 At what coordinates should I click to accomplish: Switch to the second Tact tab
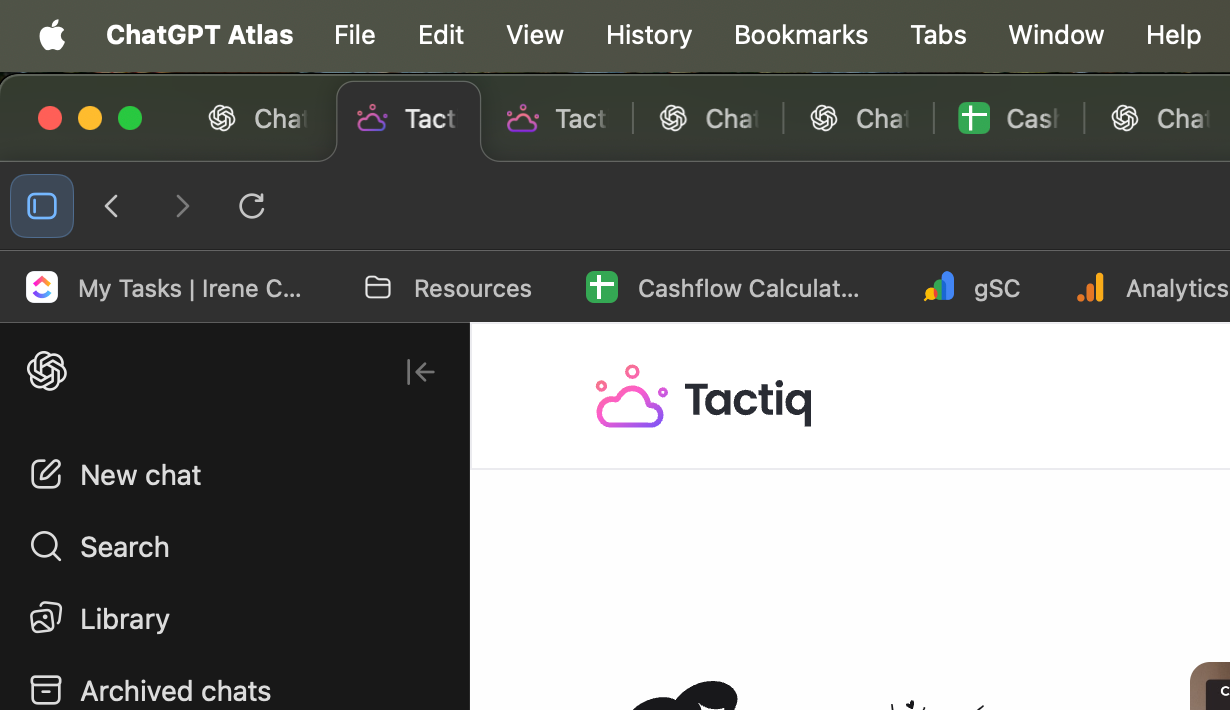coord(557,119)
